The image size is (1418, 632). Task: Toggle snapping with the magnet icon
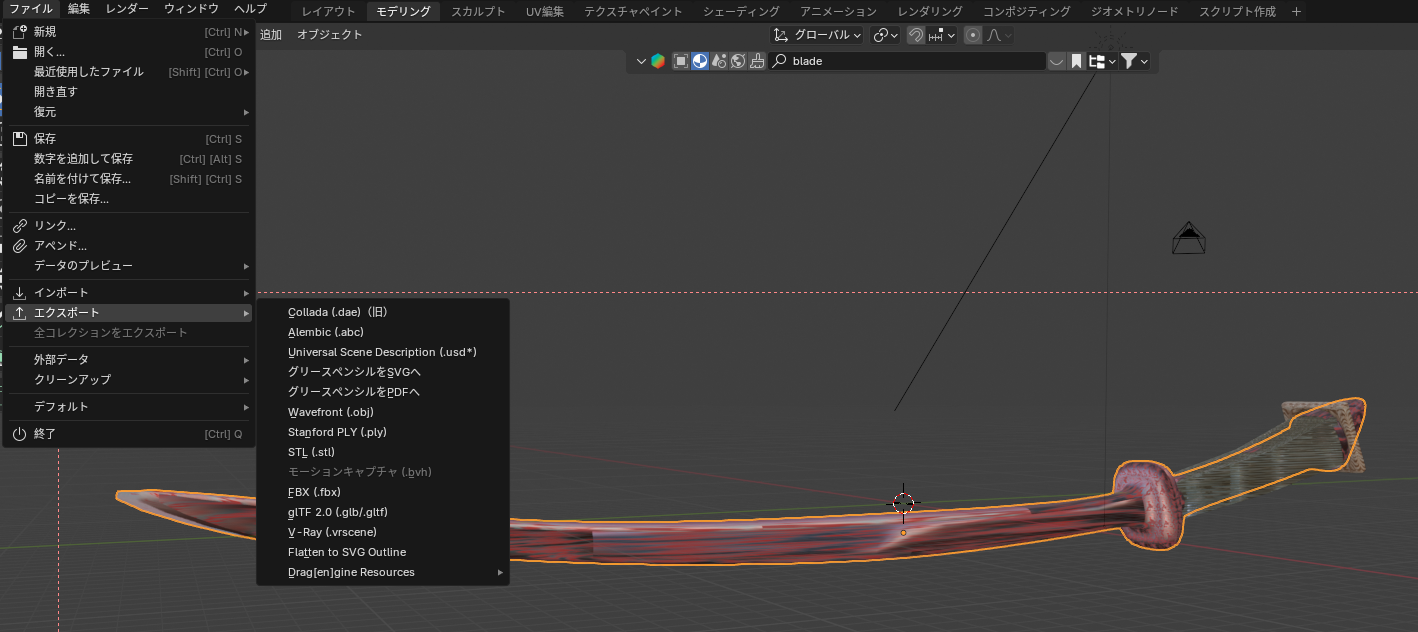[915, 35]
